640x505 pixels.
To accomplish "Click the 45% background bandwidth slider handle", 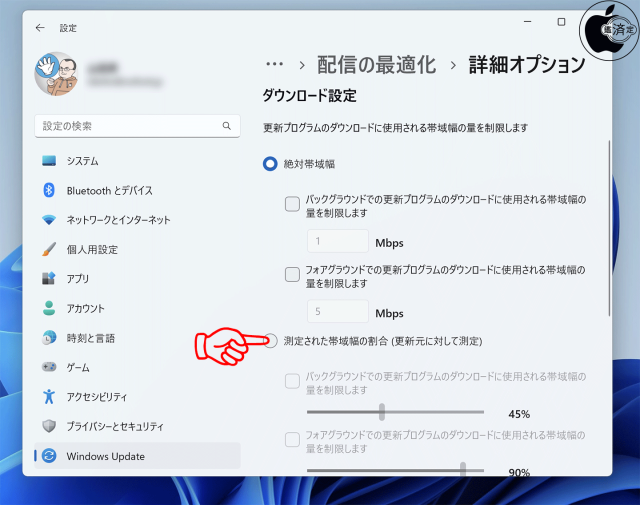I will coord(382,412).
